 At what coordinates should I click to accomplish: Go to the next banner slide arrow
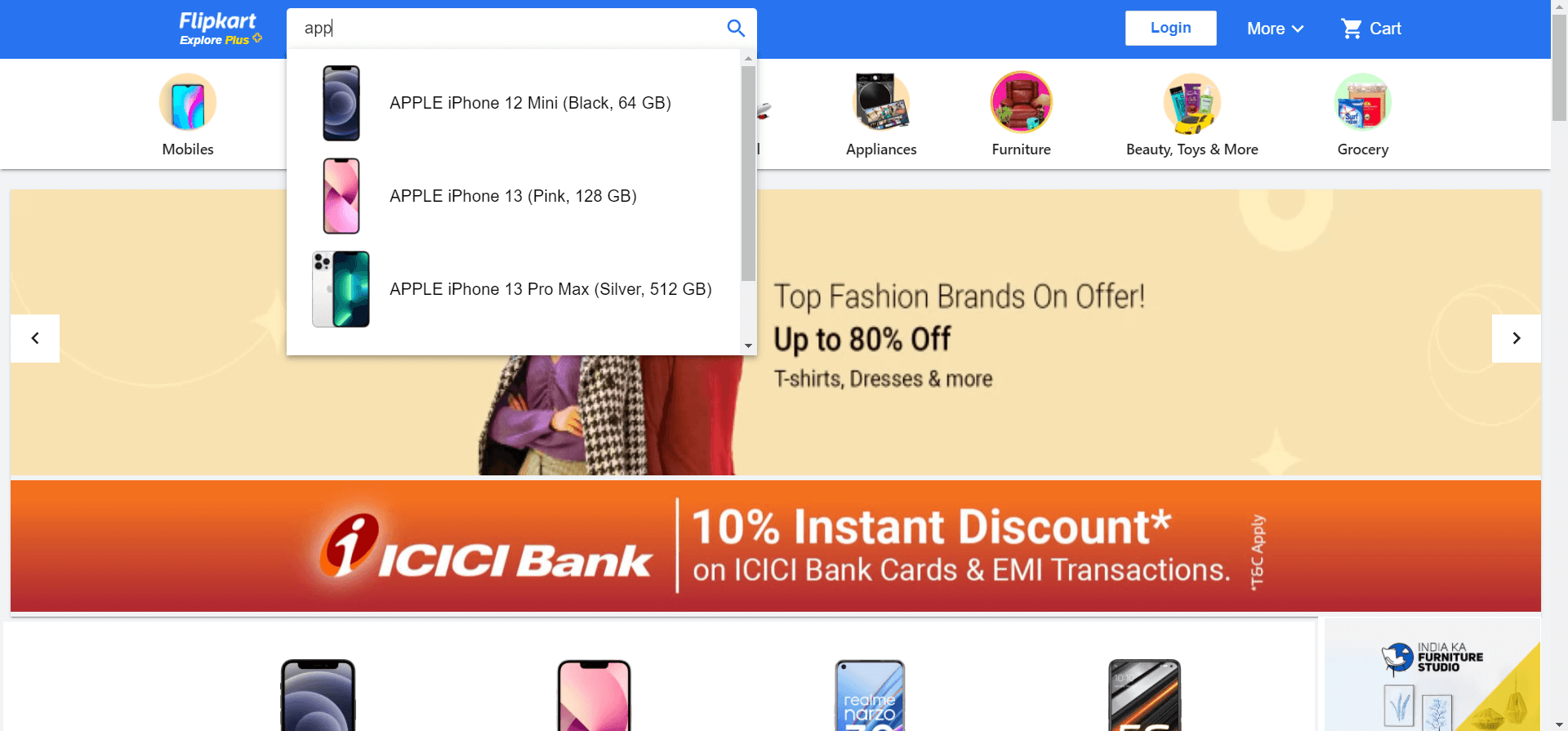1517,338
